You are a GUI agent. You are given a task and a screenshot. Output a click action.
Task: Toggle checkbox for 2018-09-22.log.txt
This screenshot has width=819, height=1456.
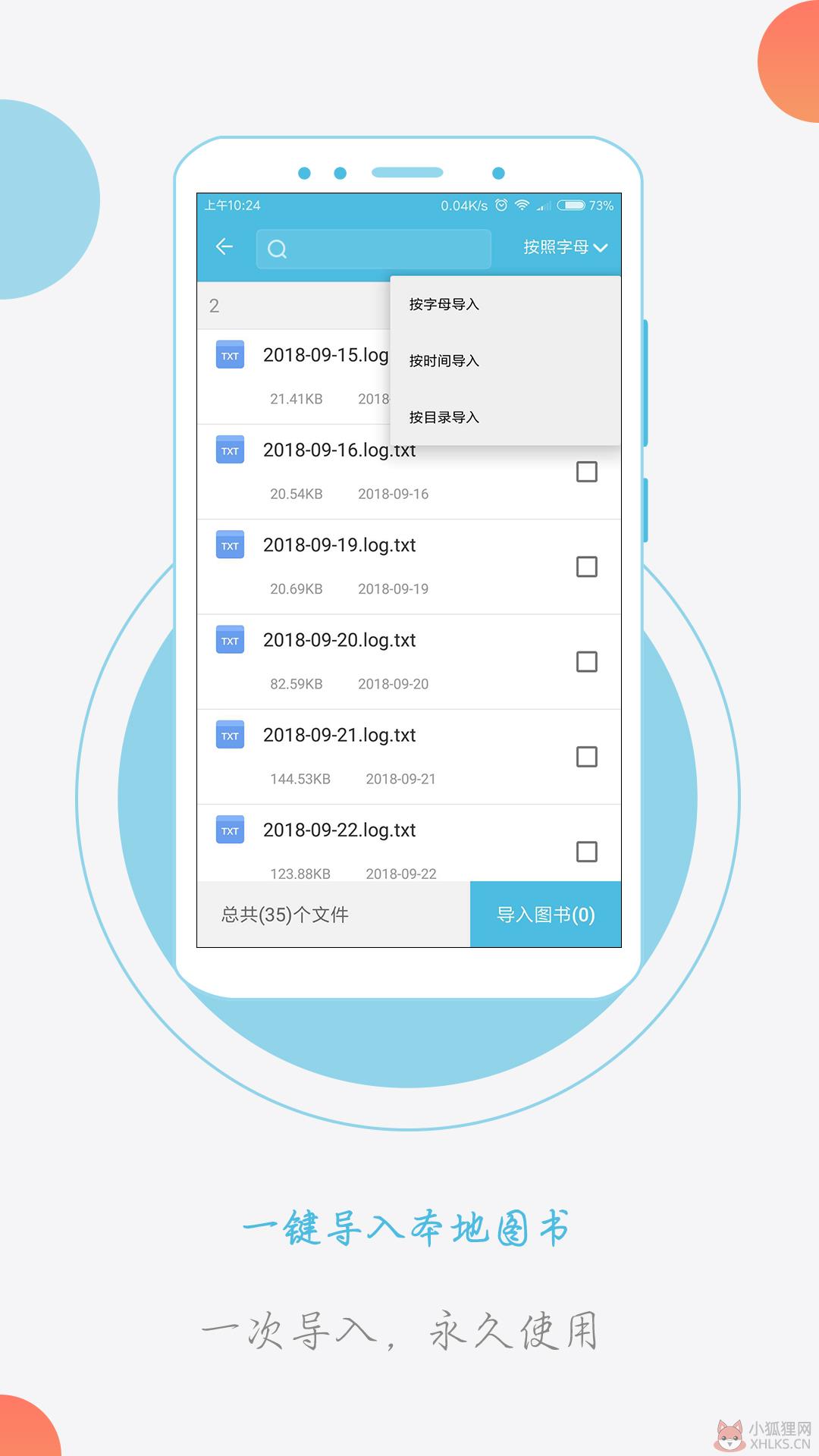pos(587,852)
